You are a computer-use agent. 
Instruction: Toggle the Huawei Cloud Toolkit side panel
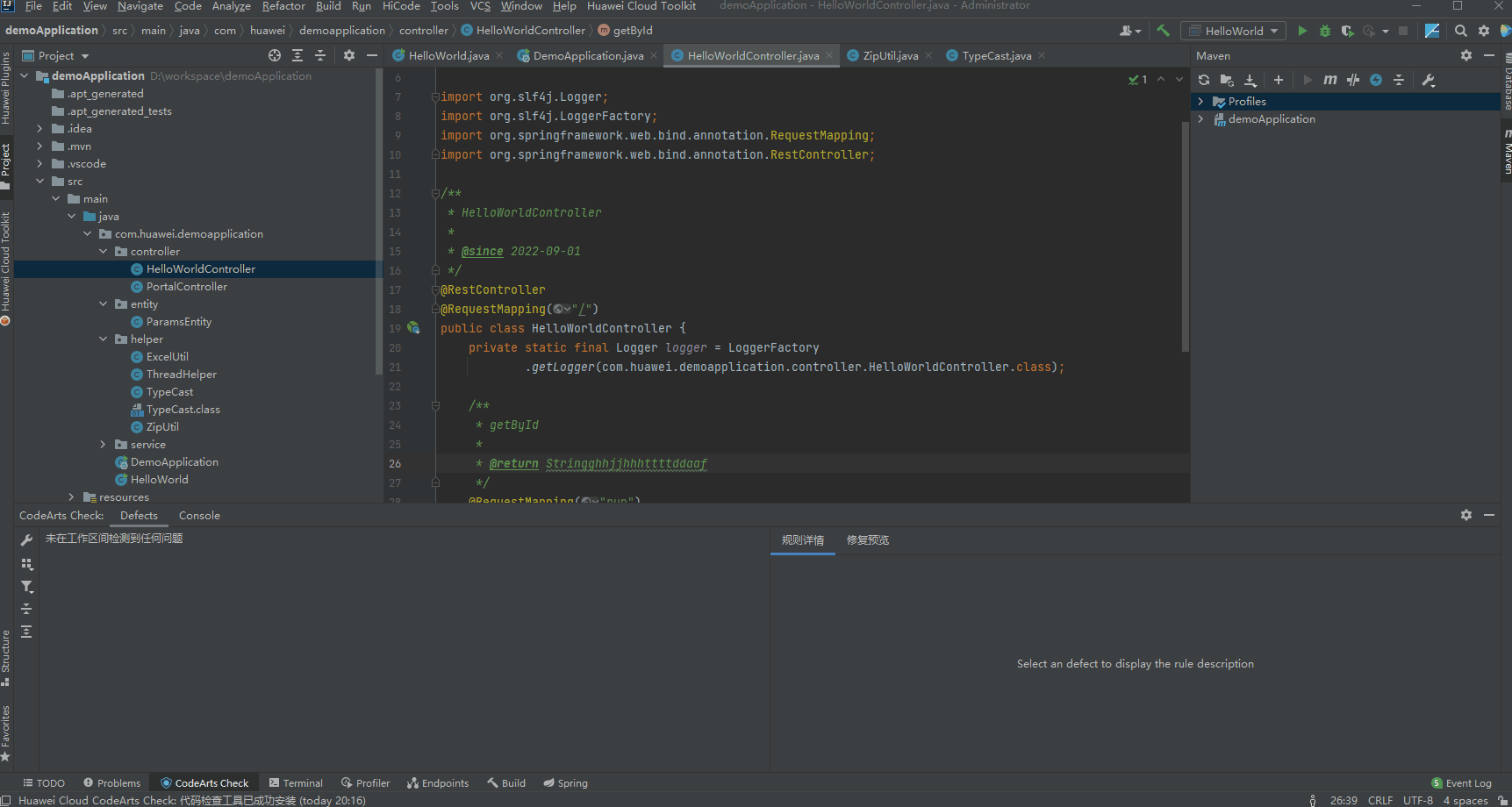pyautogui.click(x=5, y=268)
